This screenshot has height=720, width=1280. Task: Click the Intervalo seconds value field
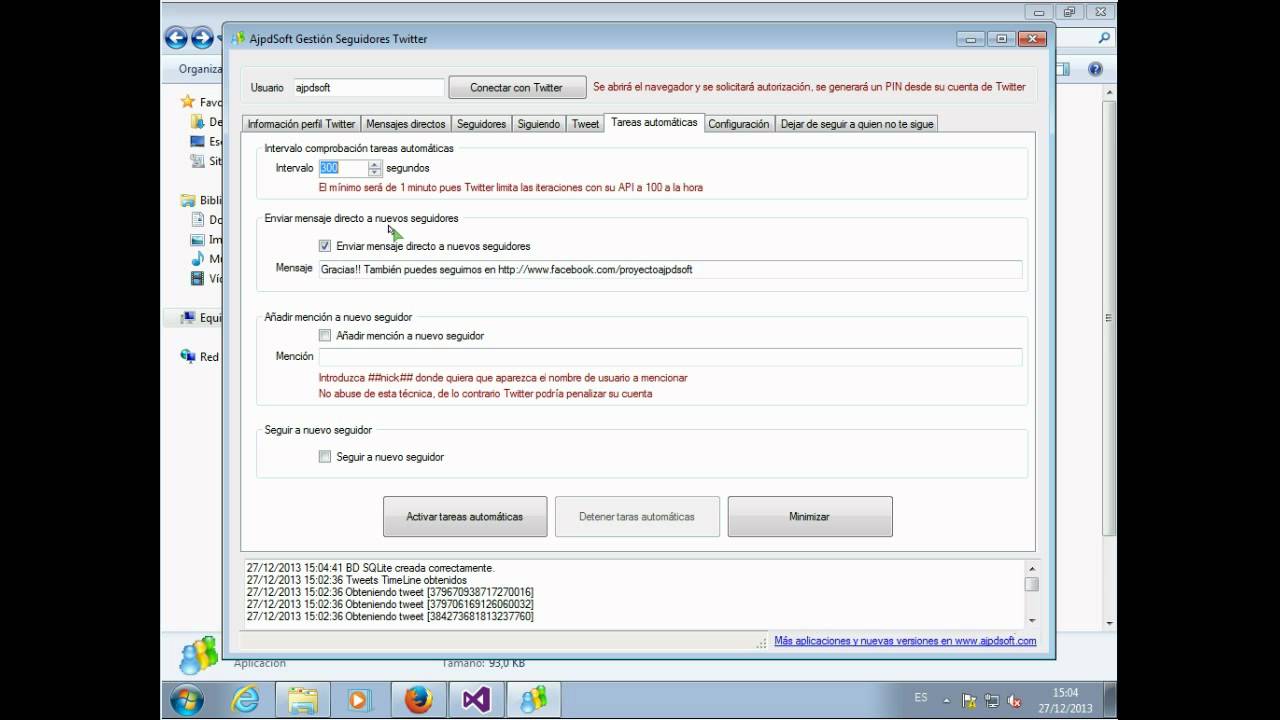pos(343,168)
